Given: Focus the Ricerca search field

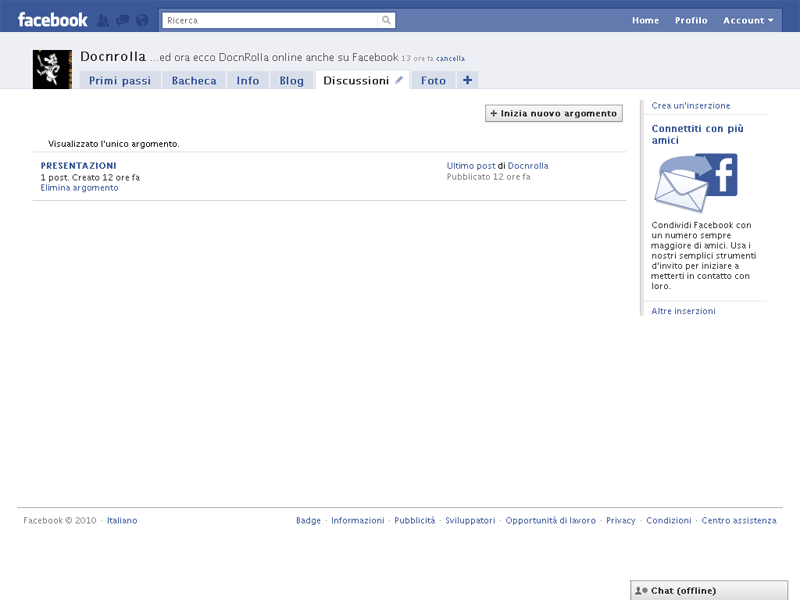Looking at the screenshot, I should (x=270, y=20).
